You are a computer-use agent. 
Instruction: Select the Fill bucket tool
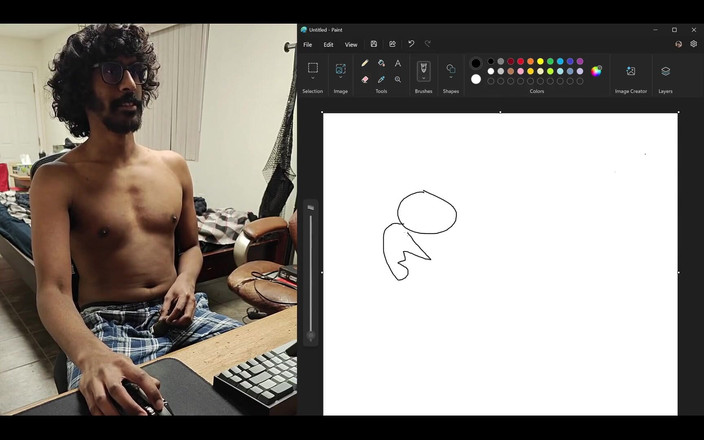[381, 63]
